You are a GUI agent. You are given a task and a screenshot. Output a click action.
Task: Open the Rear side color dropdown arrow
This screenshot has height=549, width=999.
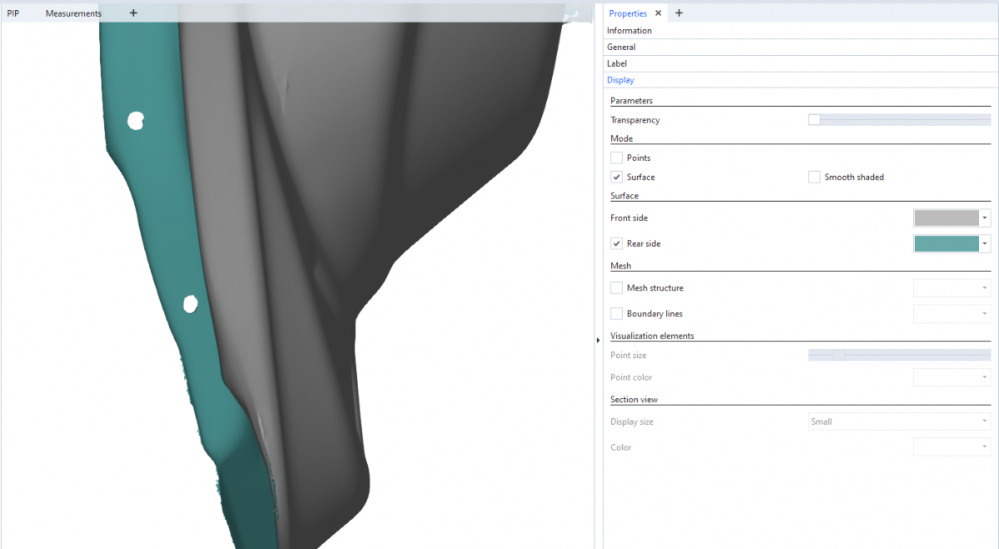tap(984, 244)
